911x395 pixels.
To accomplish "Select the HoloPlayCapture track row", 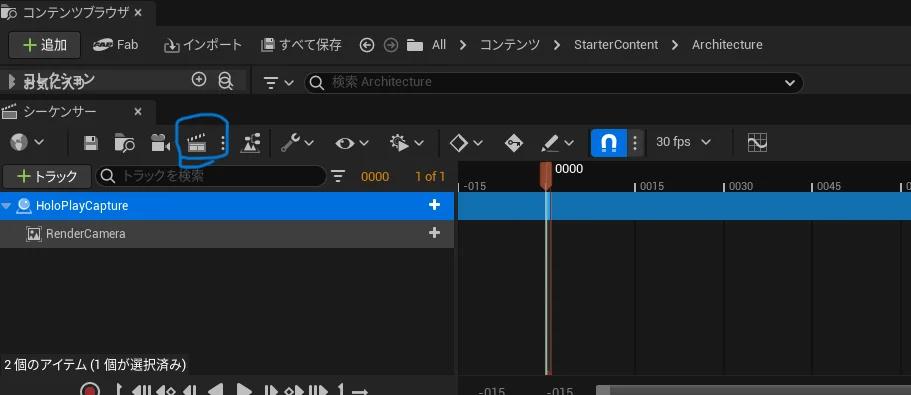I will (227, 206).
